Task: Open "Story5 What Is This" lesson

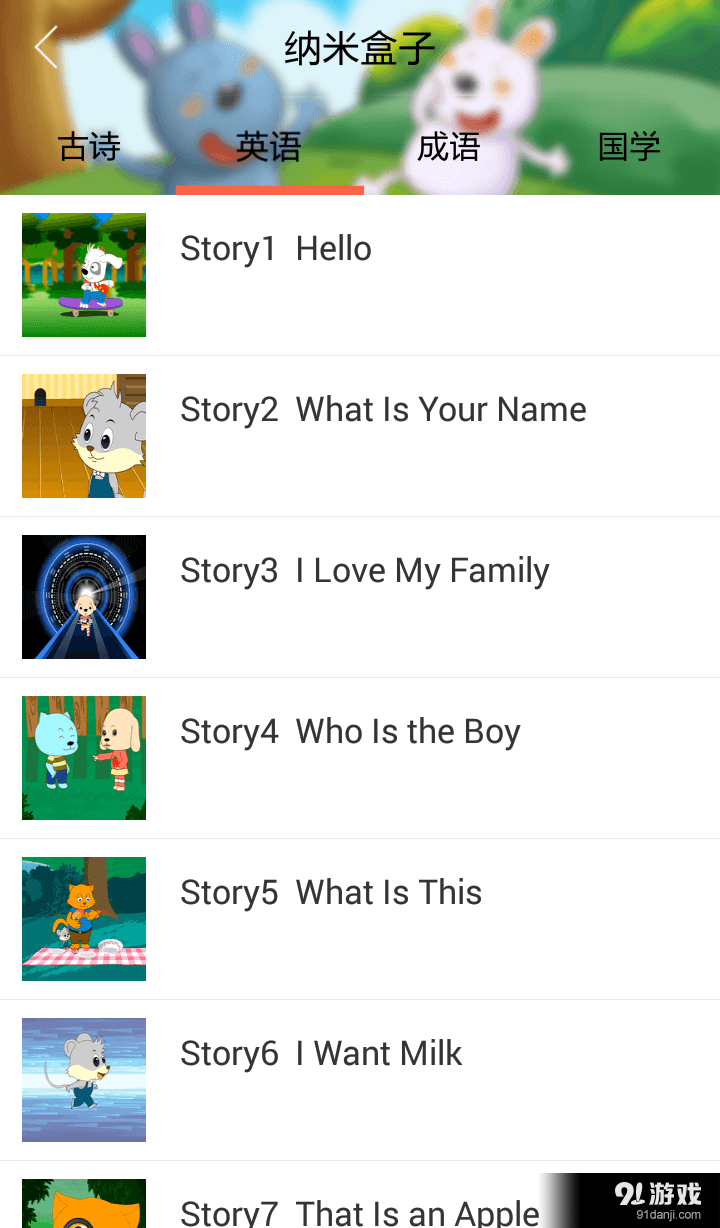Action: (331, 893)
